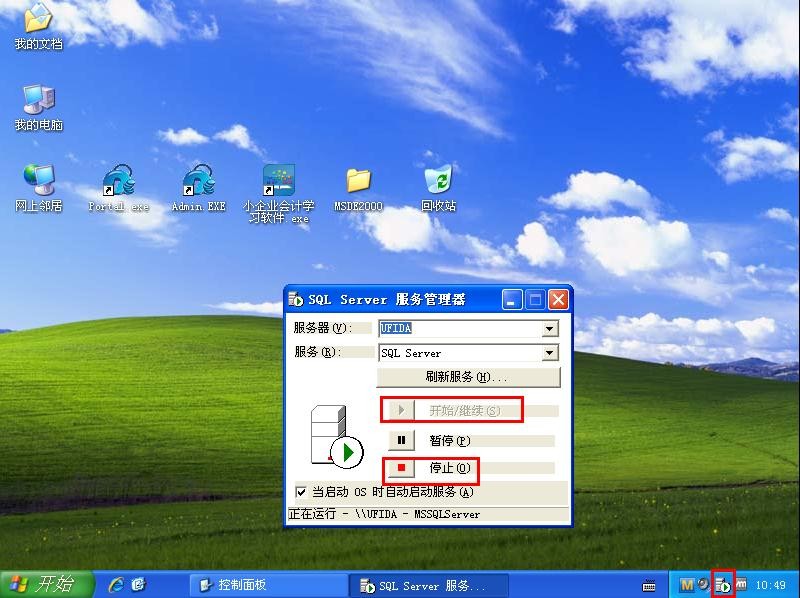Image resolution: width=800 pixels, height=598 pixels.
Task: Click the quick launch icon beside Internet Explorer
Action: (138, 585)
